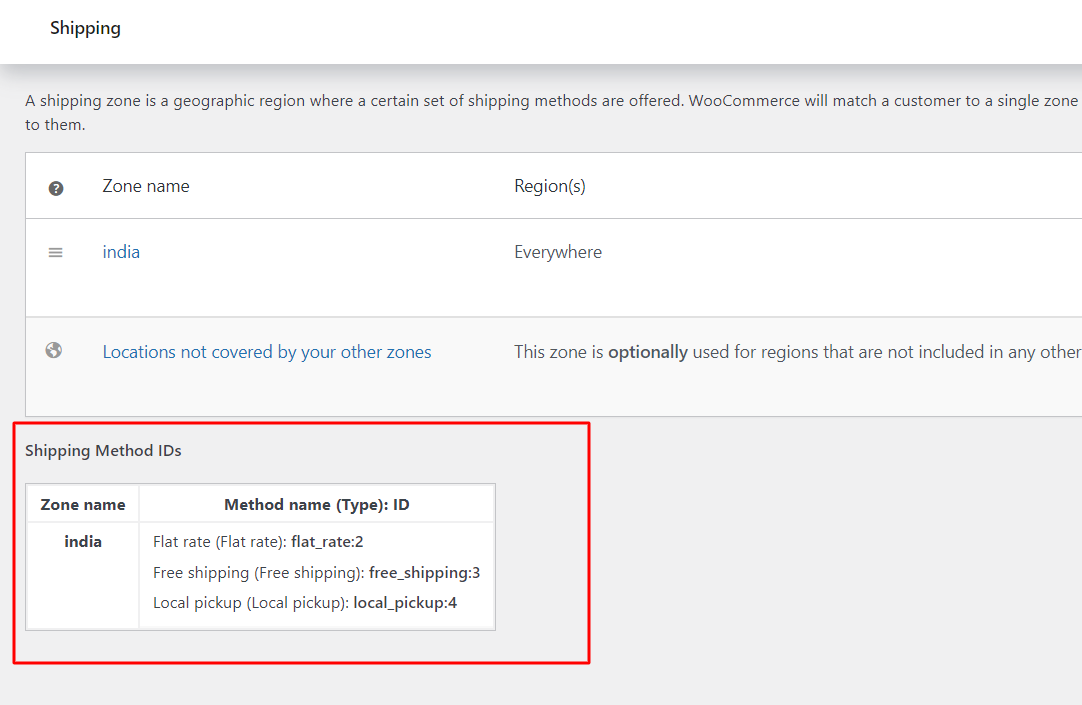Click the Shipping page title

click(x=85, y=28)
